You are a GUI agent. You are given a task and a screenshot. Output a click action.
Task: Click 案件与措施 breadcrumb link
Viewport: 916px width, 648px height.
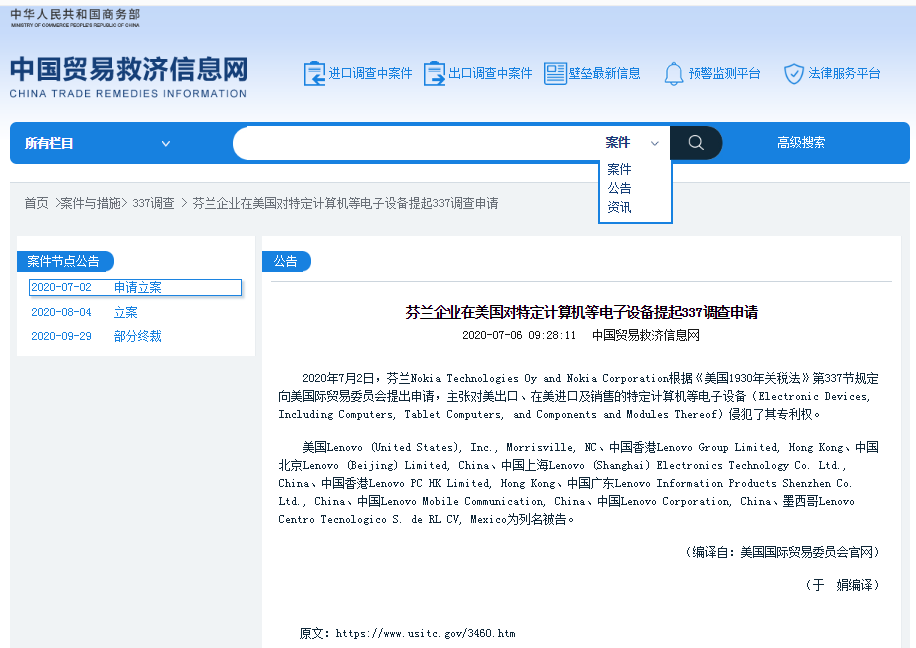click(x=90, y=203)
